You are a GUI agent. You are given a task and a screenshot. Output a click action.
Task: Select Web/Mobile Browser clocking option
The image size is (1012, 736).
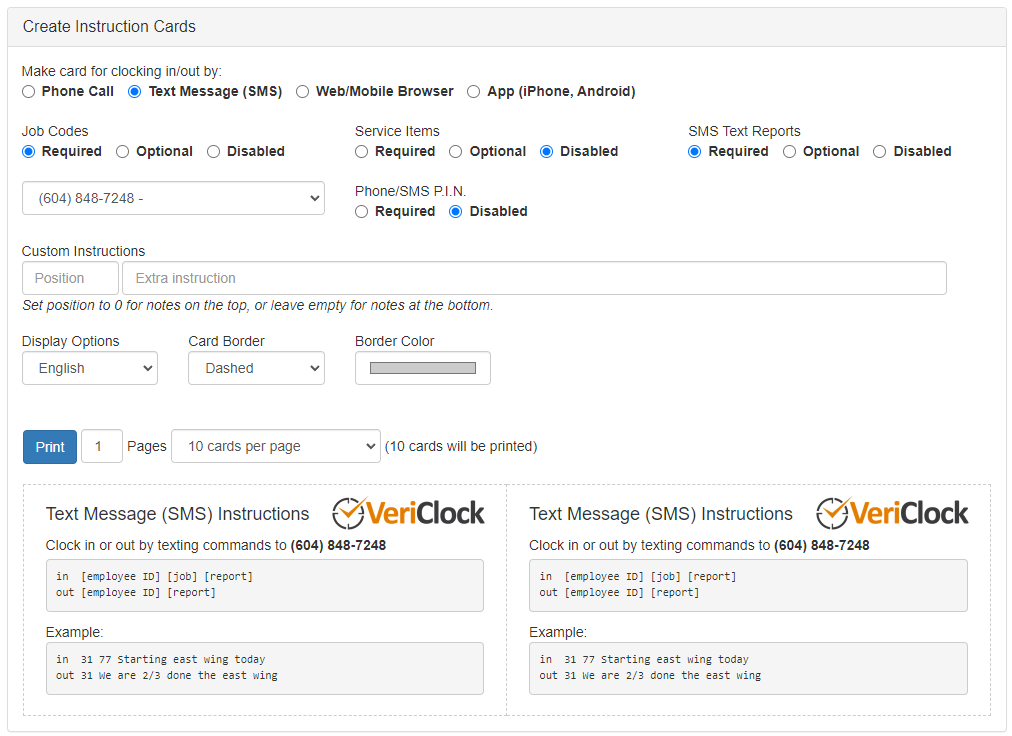[302, 91]
